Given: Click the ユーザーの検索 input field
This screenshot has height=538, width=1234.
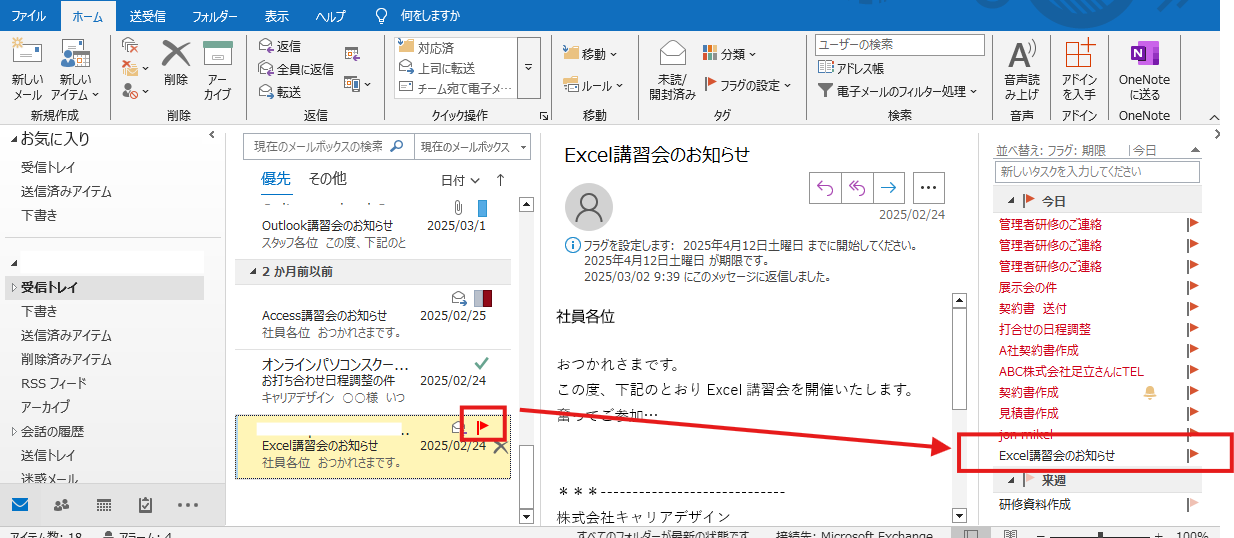Looking at the screenshot, I should pos(899,45).
